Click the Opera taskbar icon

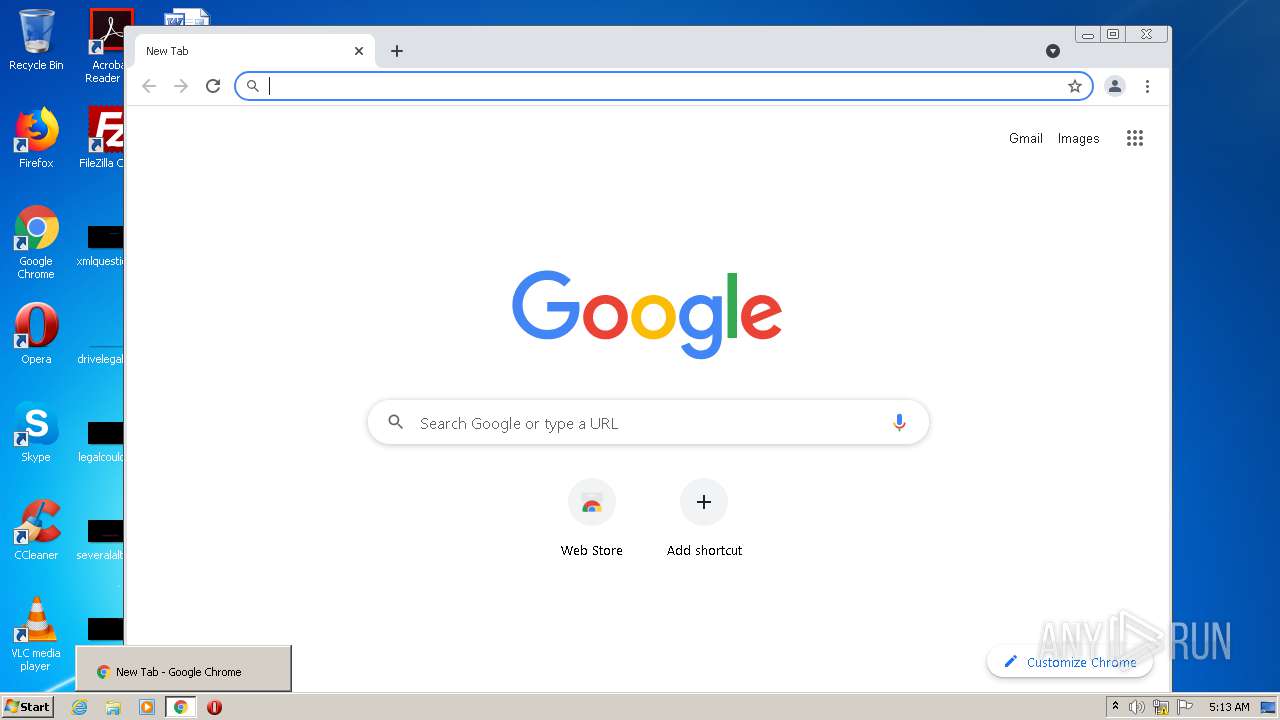tap(214, 707)
